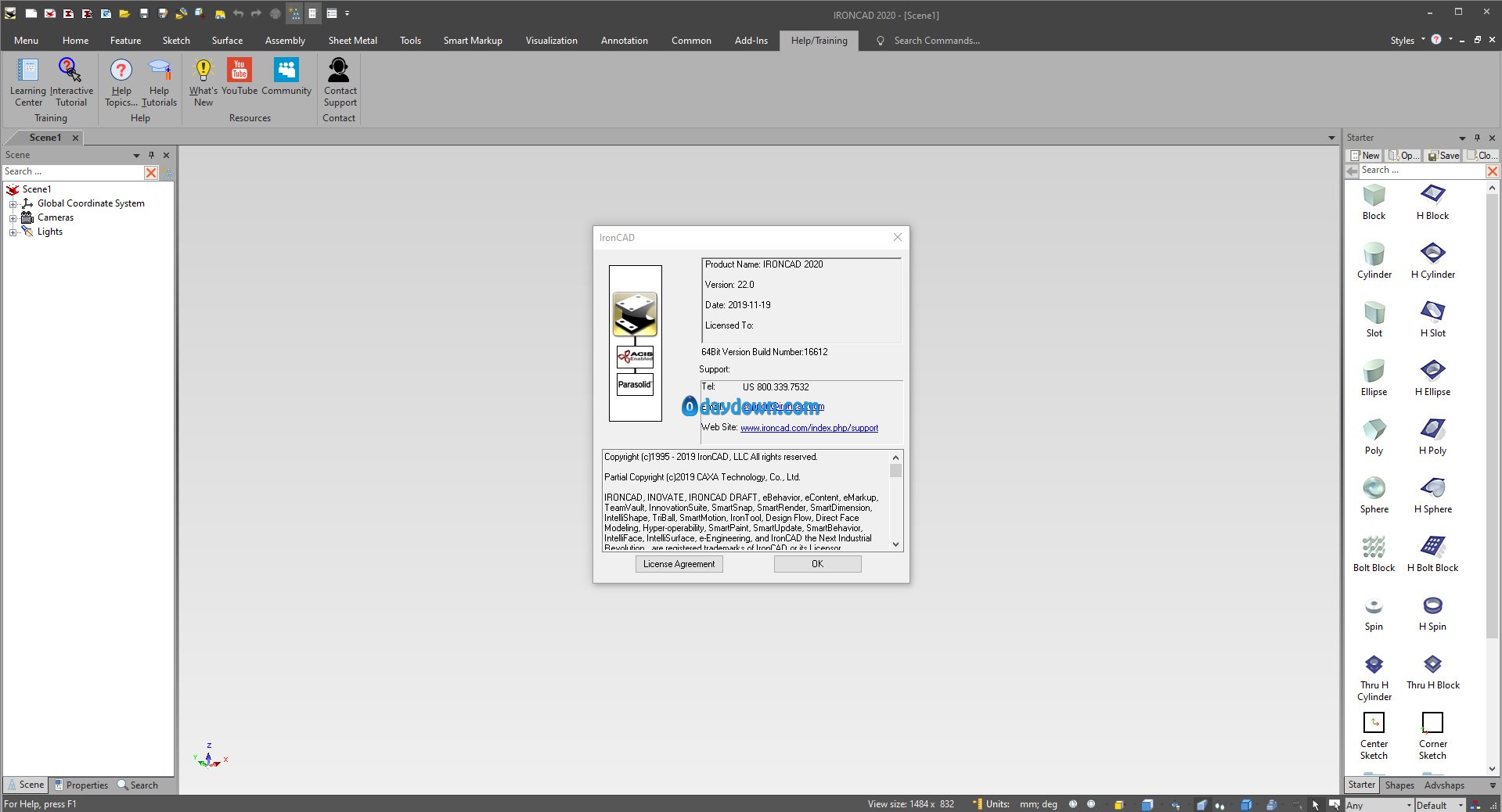The height and width of the screenshot is (812, 1502).
Task: Select the H Slot shape
Action: pos(1432,320)
